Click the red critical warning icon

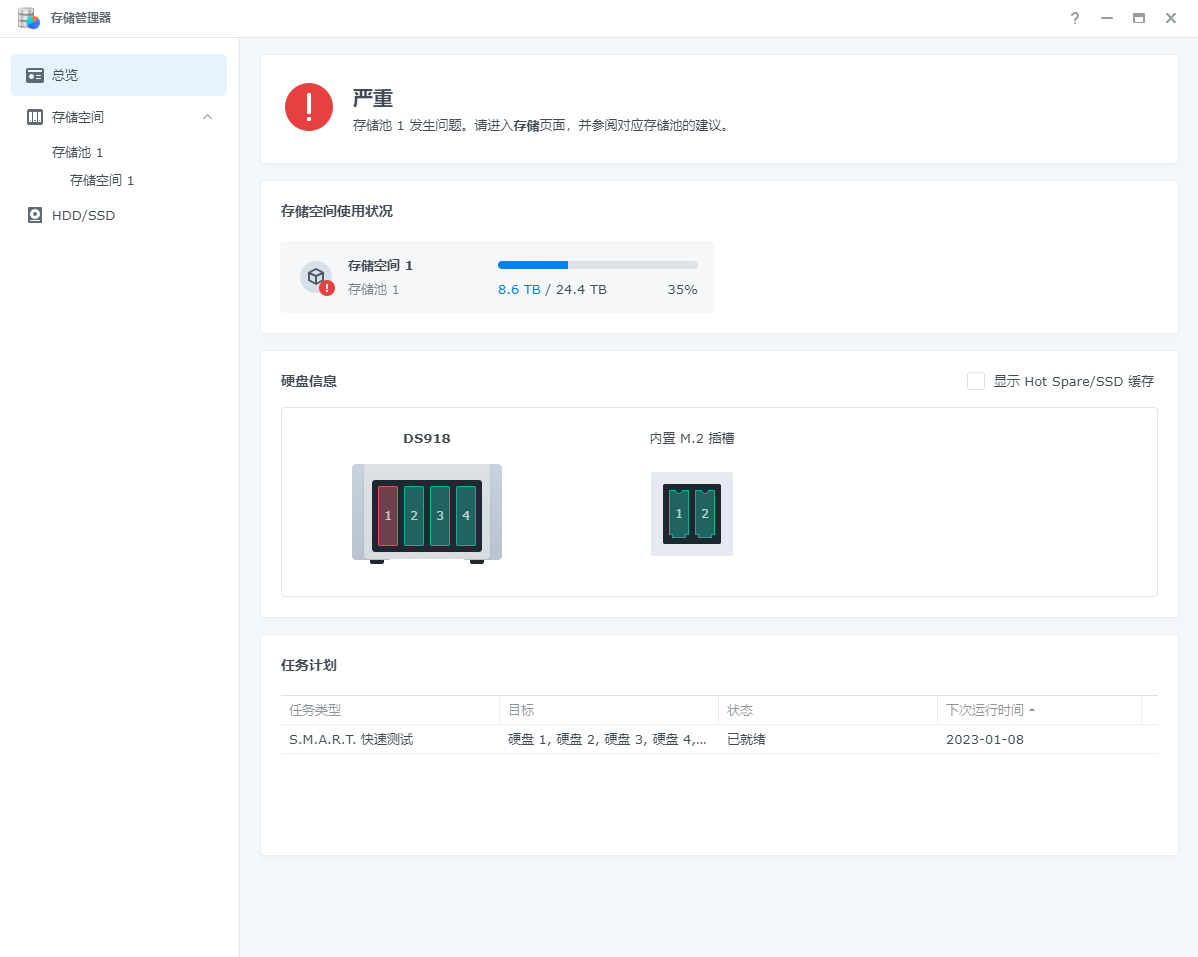point(309,107)
